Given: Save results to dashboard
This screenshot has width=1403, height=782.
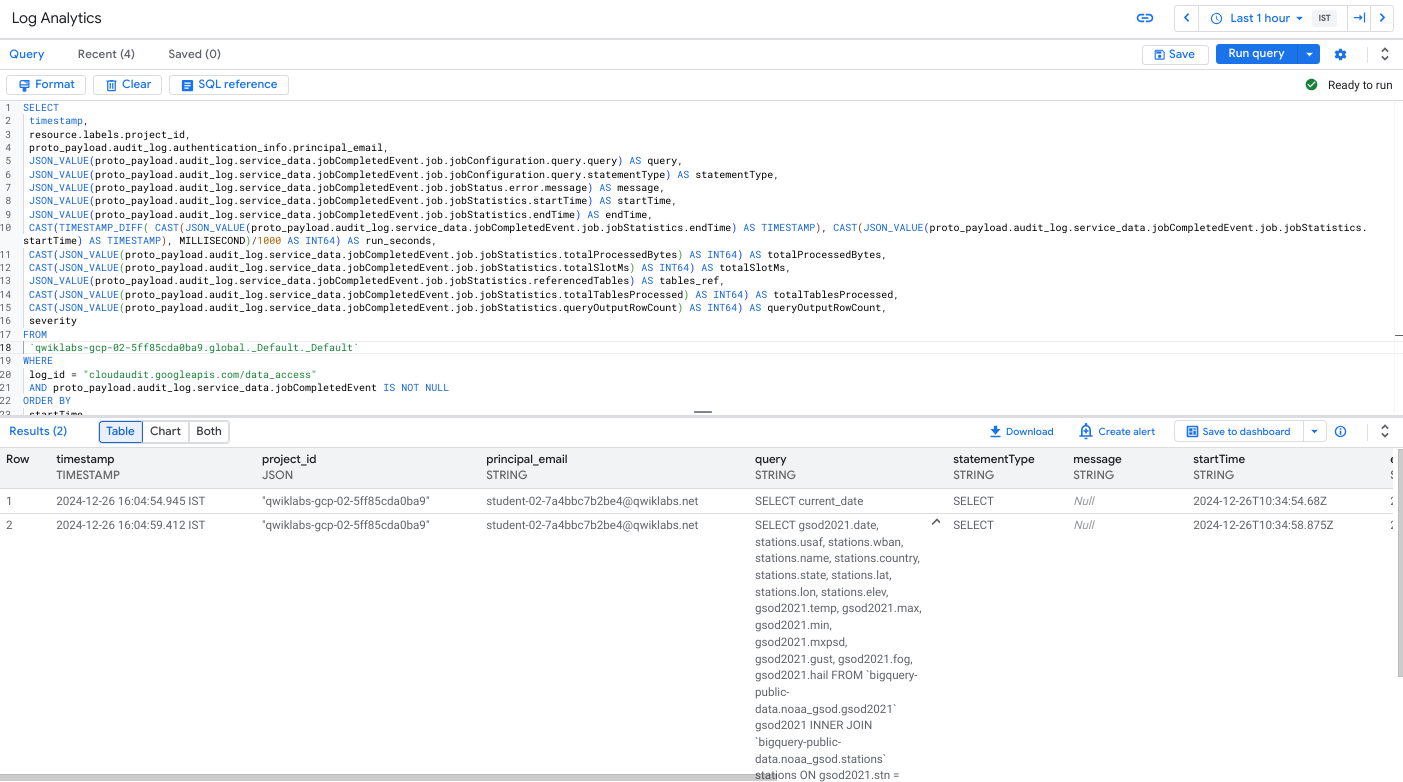Looking at the screenshot, I should click(x=1238, y=431).
